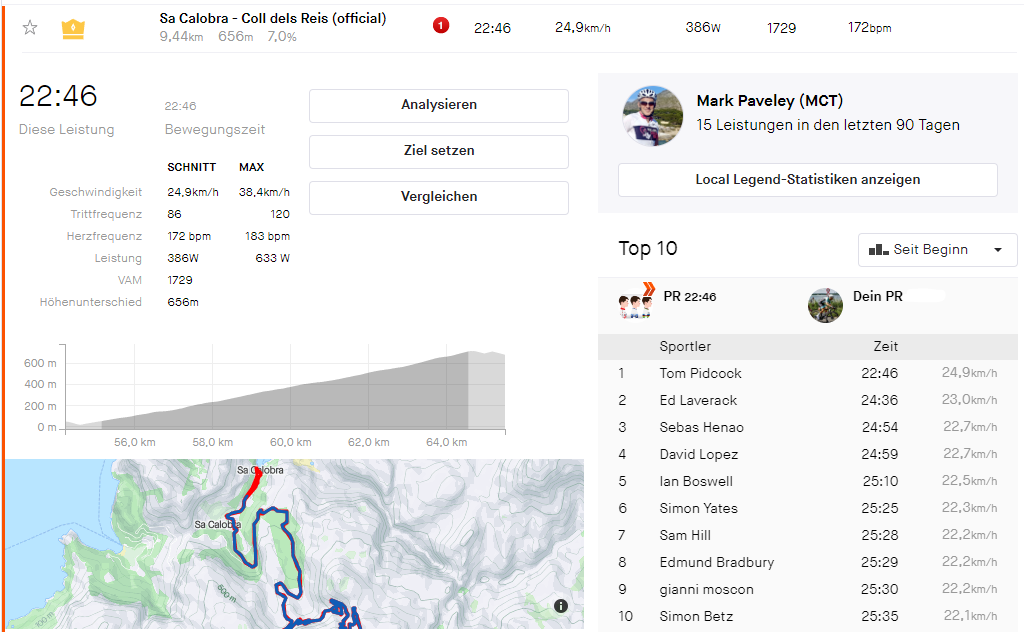This screenshot has height=632, width=1024.
Task: Open the Sa Calobra - Coll dels Reis segment title
Action: coord(273,19)
